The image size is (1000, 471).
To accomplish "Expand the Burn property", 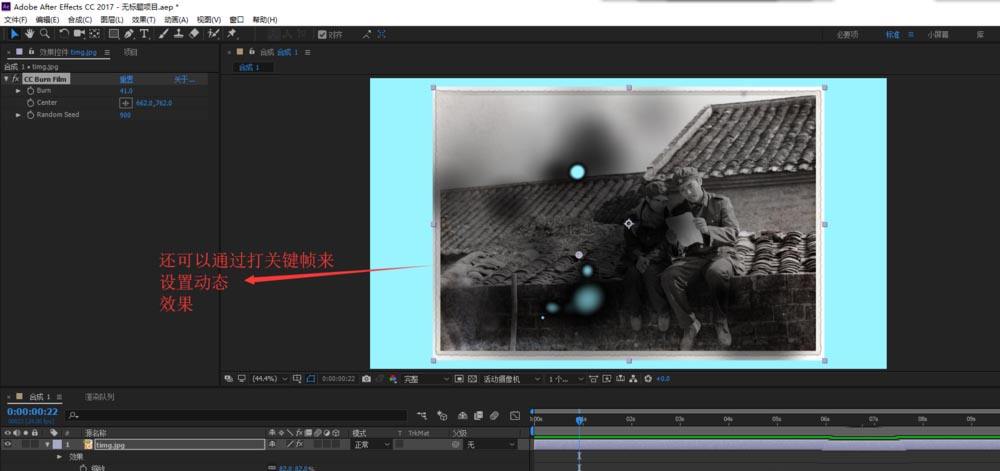I will click(x=18, y=91).
